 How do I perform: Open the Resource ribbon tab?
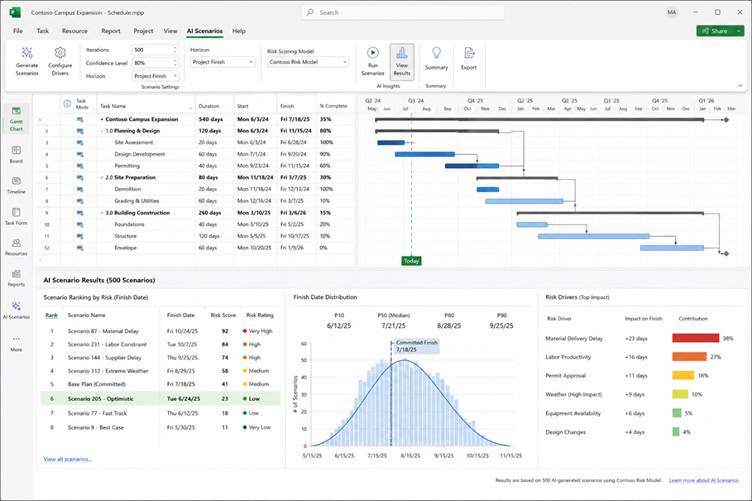pyautogui.click(x=75, y=31)
